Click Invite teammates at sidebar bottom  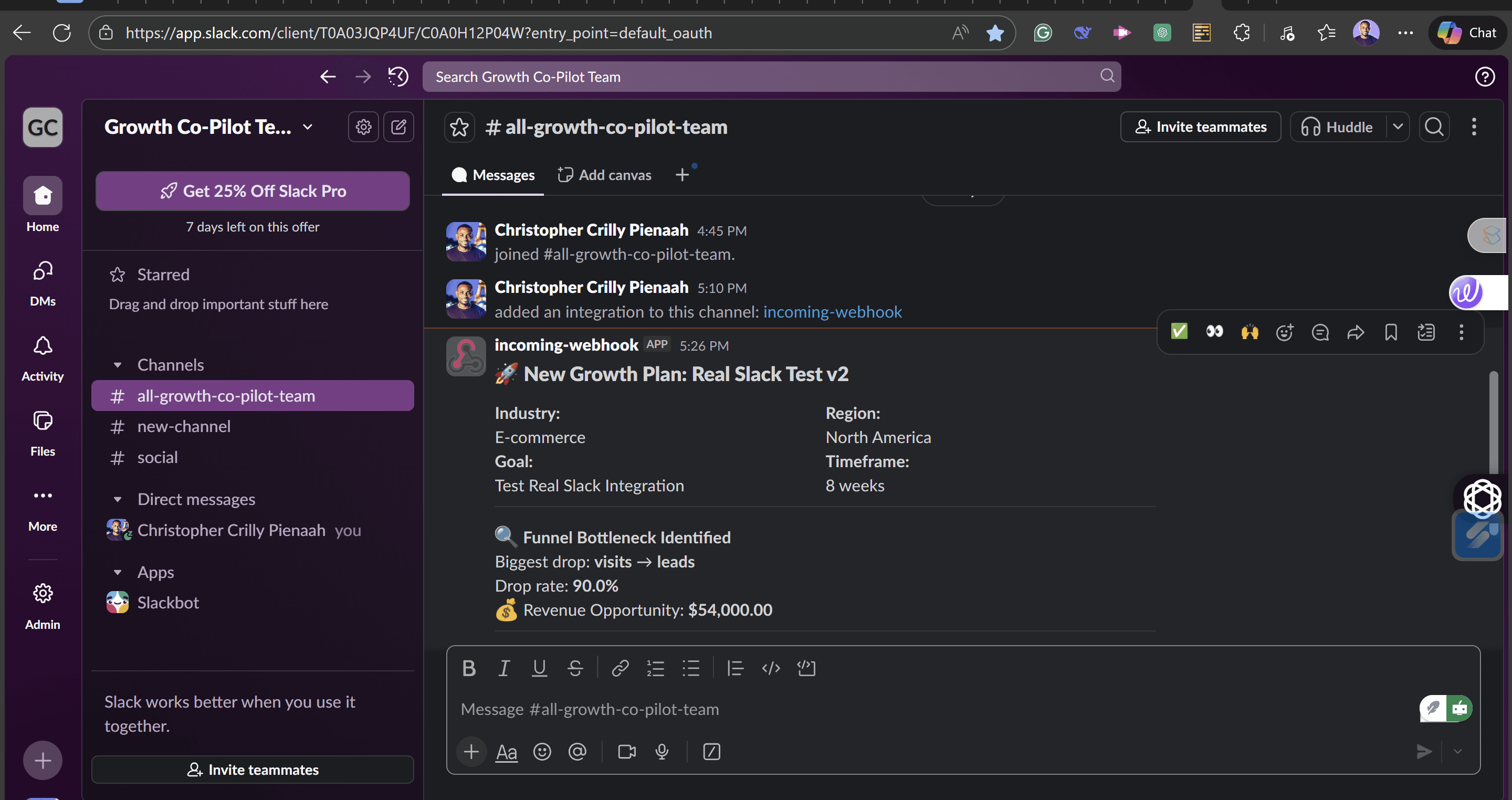tap(253, 770)
